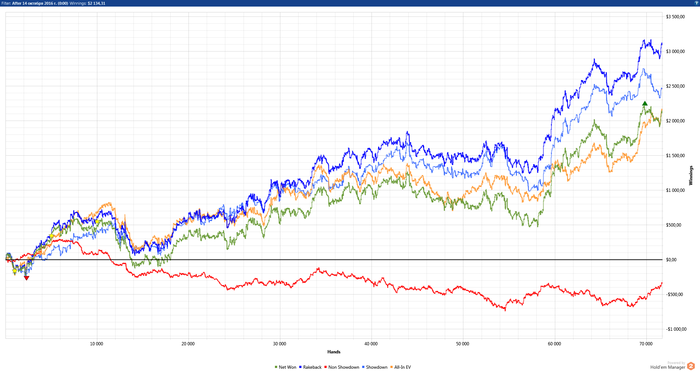Viewport: 700px width, 372px height.
Task: Click the $3 500,00 axis label
Action: click(675, 17)
